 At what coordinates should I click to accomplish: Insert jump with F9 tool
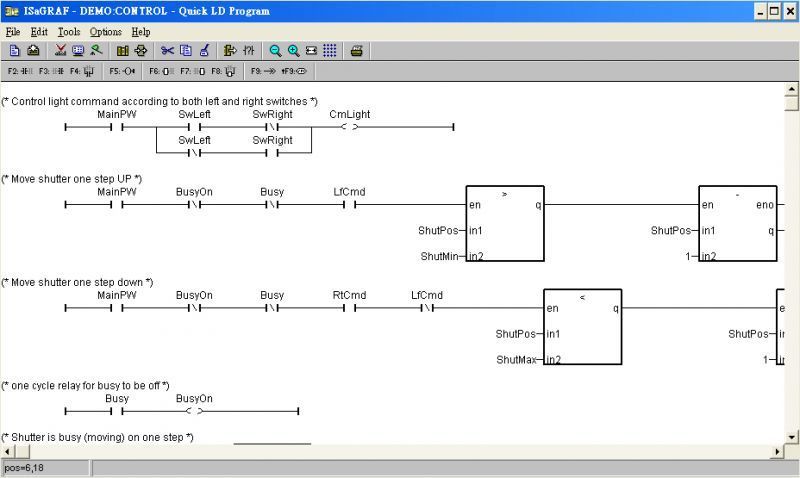click(263, 71)
